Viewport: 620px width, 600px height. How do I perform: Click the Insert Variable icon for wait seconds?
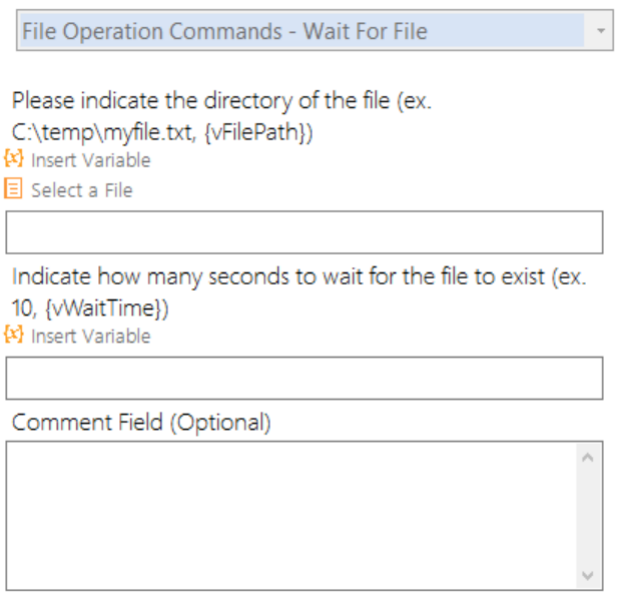[13, 335]
